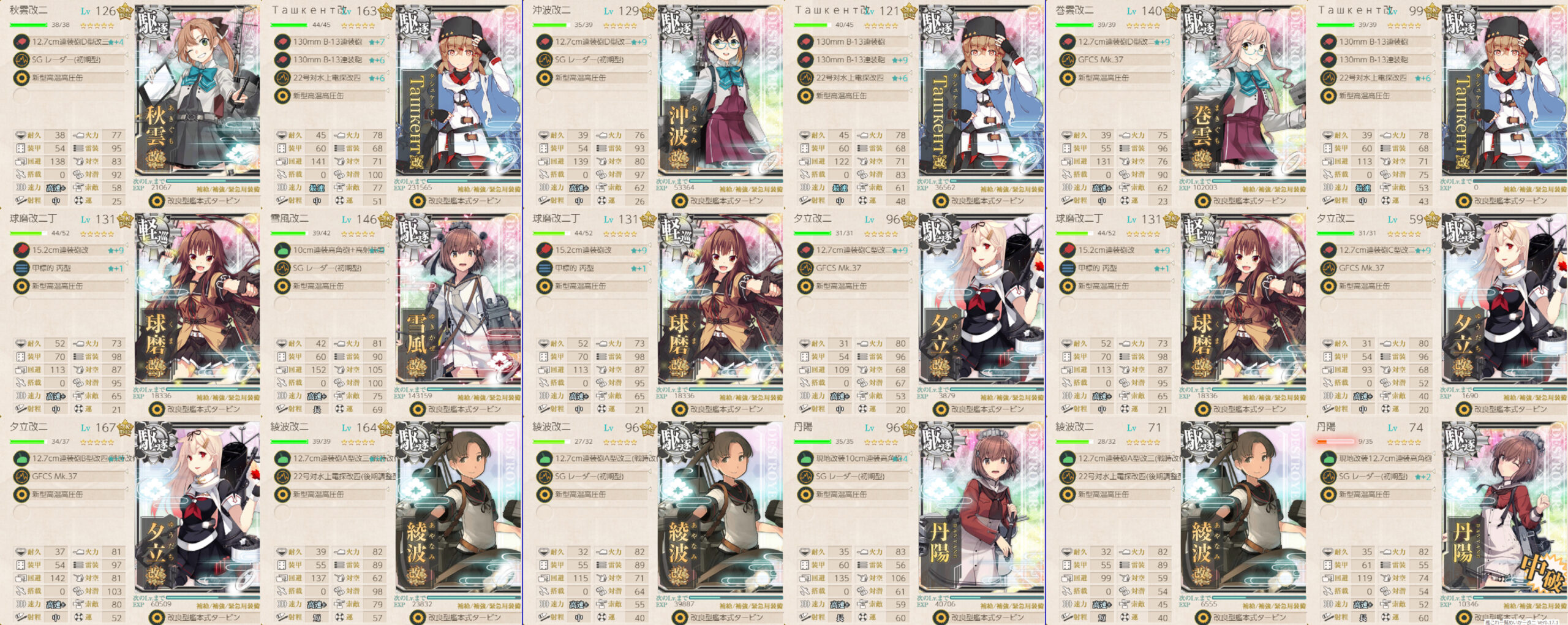Click the red gun icon beside 秋雲改二's 12.7cm連装砲D型改二
Viewport: 1568px width, 625px height.
pyautogui.click(x=21, y=42)
